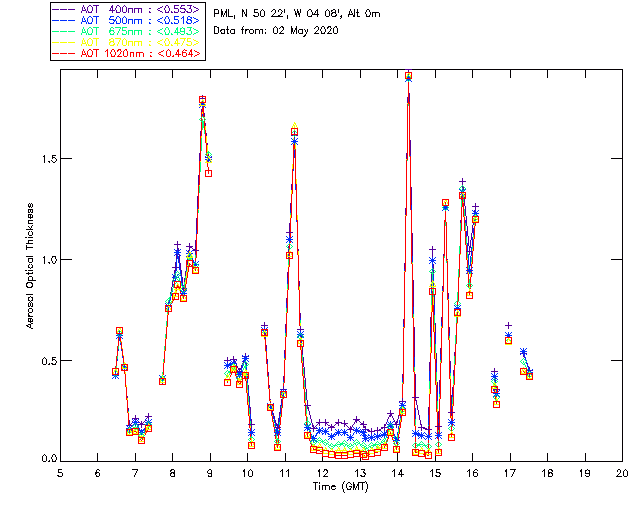The width and height of the screenshot is (640, 512).
Task: Click the peak data point just before 9 GMT
Action: click(202, 100)
